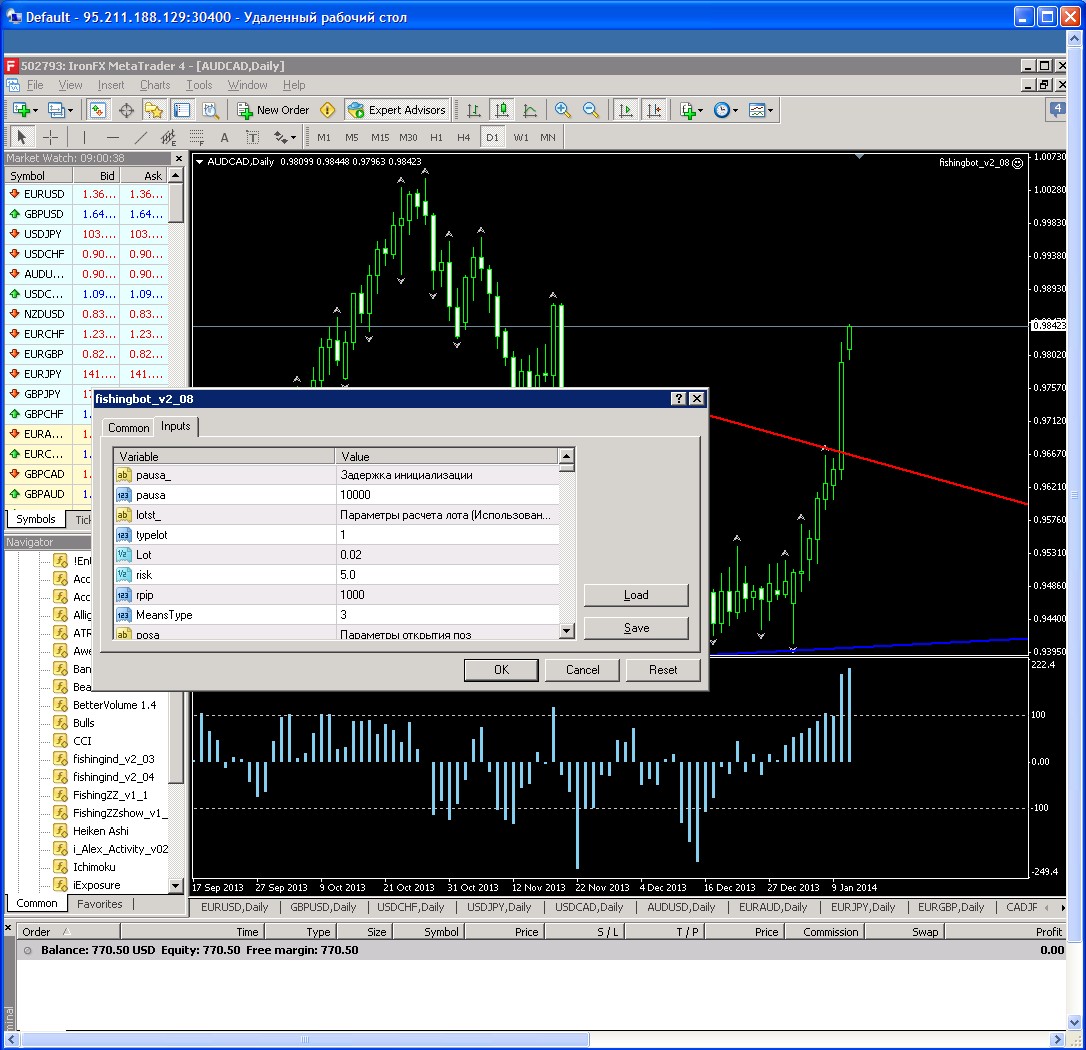Select fishingind_v2_03 indicator in Navigator
Screen dimensions: 1086x1050
tap(114, 758)
